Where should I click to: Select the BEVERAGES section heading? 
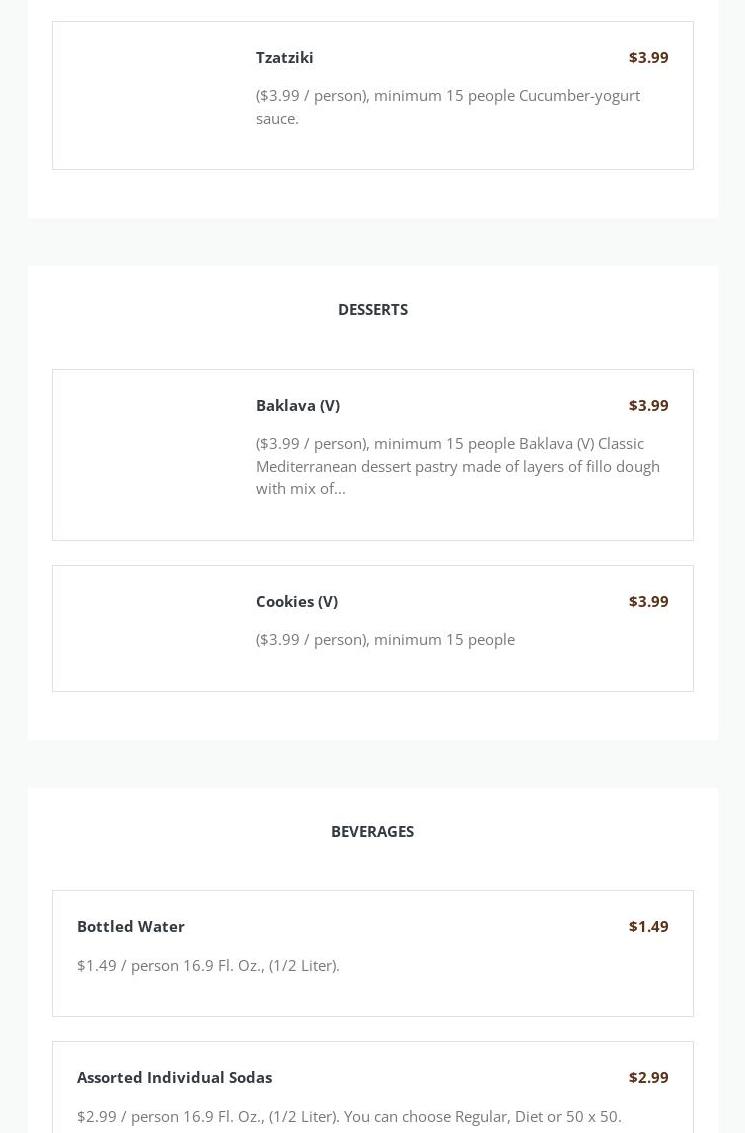point(372,831)
